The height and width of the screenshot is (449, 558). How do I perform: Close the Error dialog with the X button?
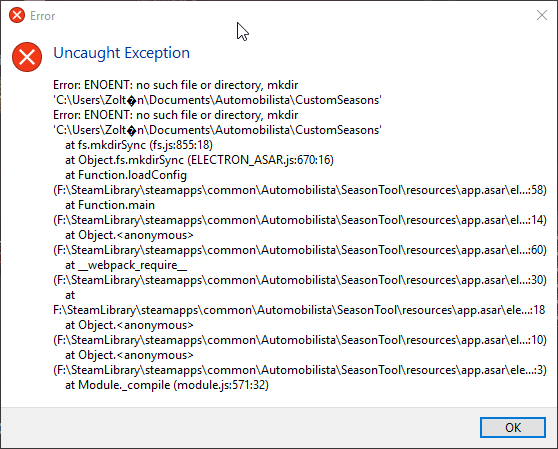pyautogui.click(x=542, y=15)
